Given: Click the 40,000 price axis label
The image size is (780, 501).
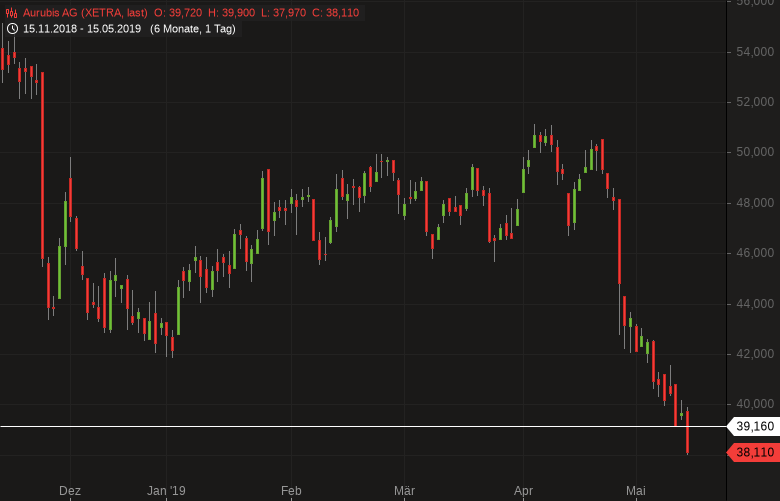Looking at the screenshot, I should click(755, 404).
